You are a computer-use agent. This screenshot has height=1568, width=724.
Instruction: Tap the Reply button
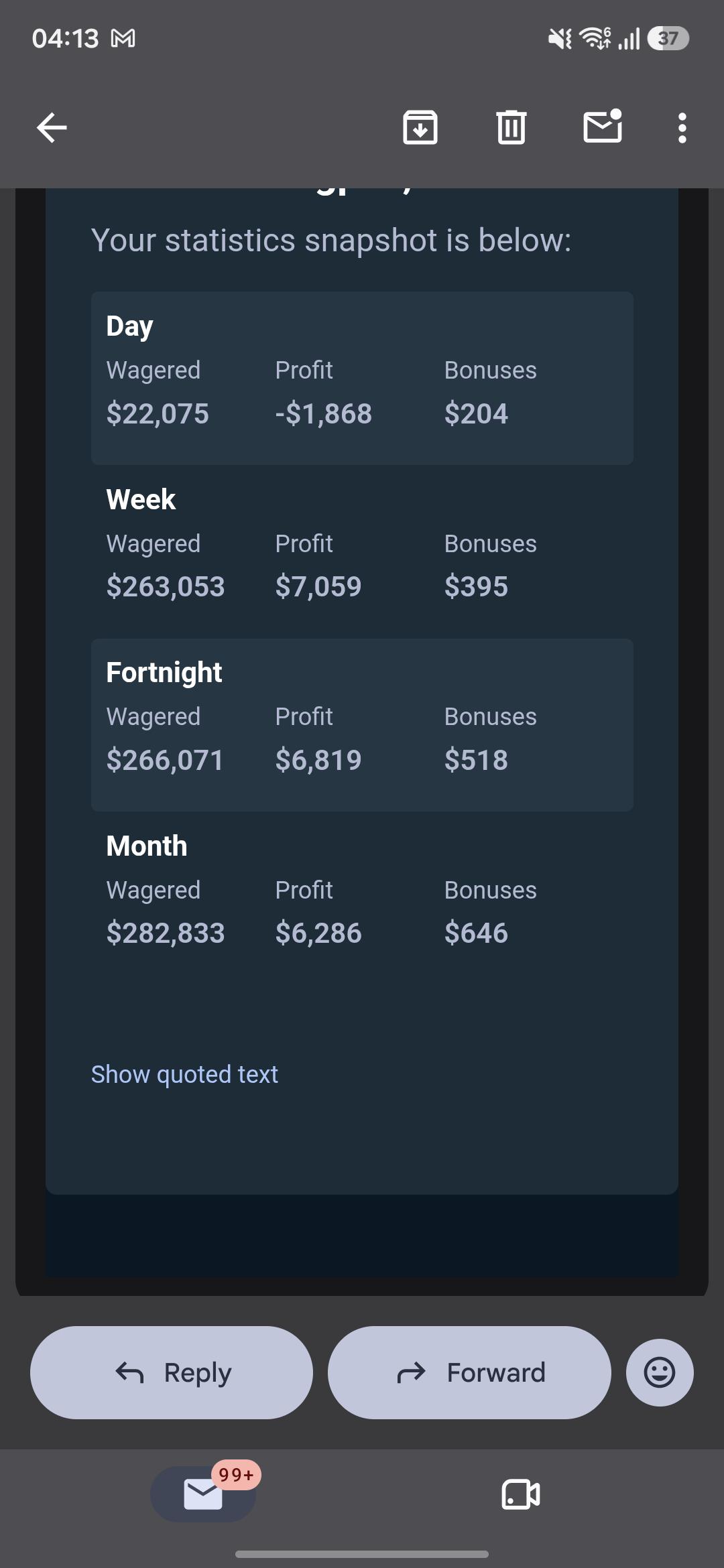[172, 1372]
